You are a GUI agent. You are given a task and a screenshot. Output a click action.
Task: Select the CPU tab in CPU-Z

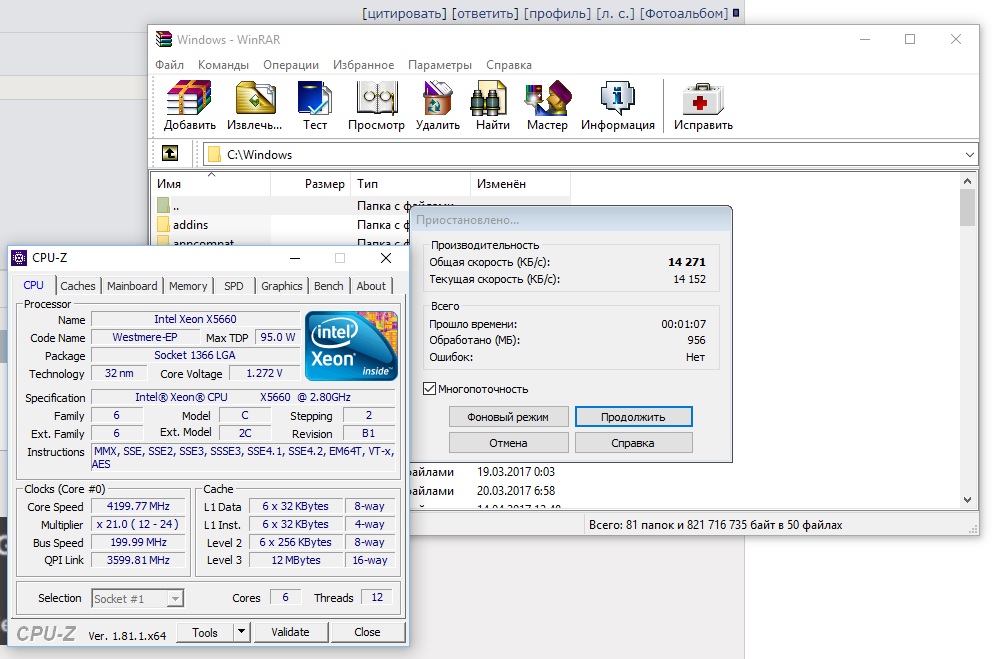click(x=34, y=285)
